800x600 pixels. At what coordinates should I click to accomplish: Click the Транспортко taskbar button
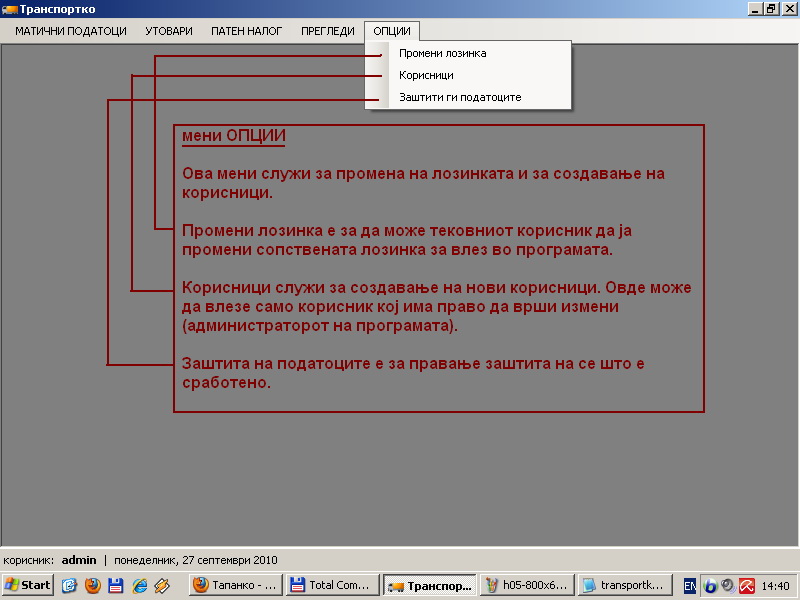click(430, 585)
